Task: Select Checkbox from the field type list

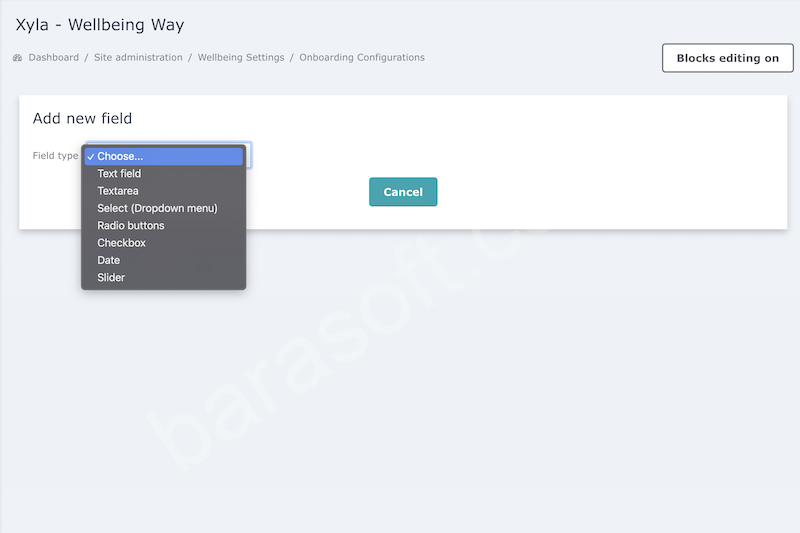Action: (163, 243)
